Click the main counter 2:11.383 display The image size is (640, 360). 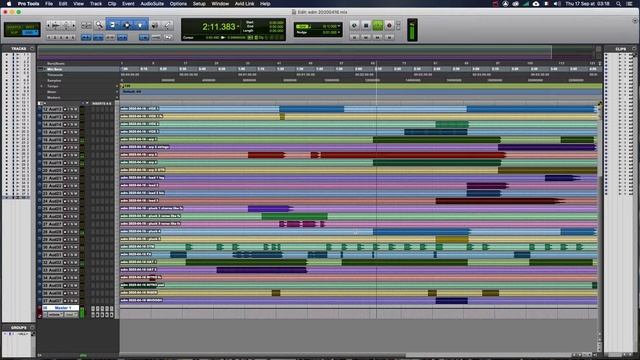coord(219,27)
